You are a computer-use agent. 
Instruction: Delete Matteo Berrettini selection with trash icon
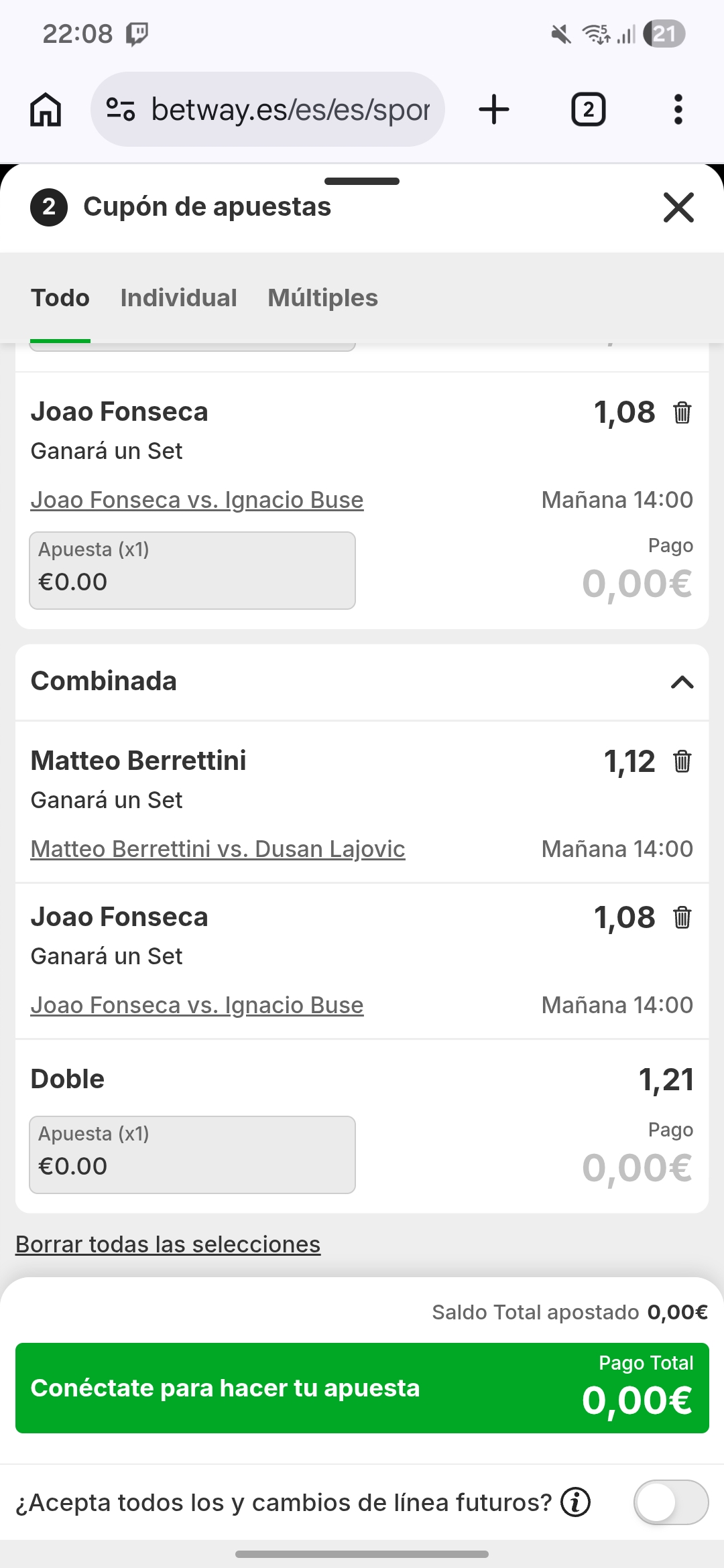point(682,761)
